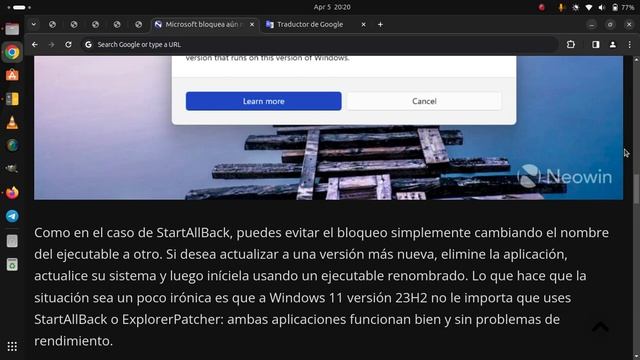Open the Apr 5 20:20 clock menu

(x=332, y=7)
